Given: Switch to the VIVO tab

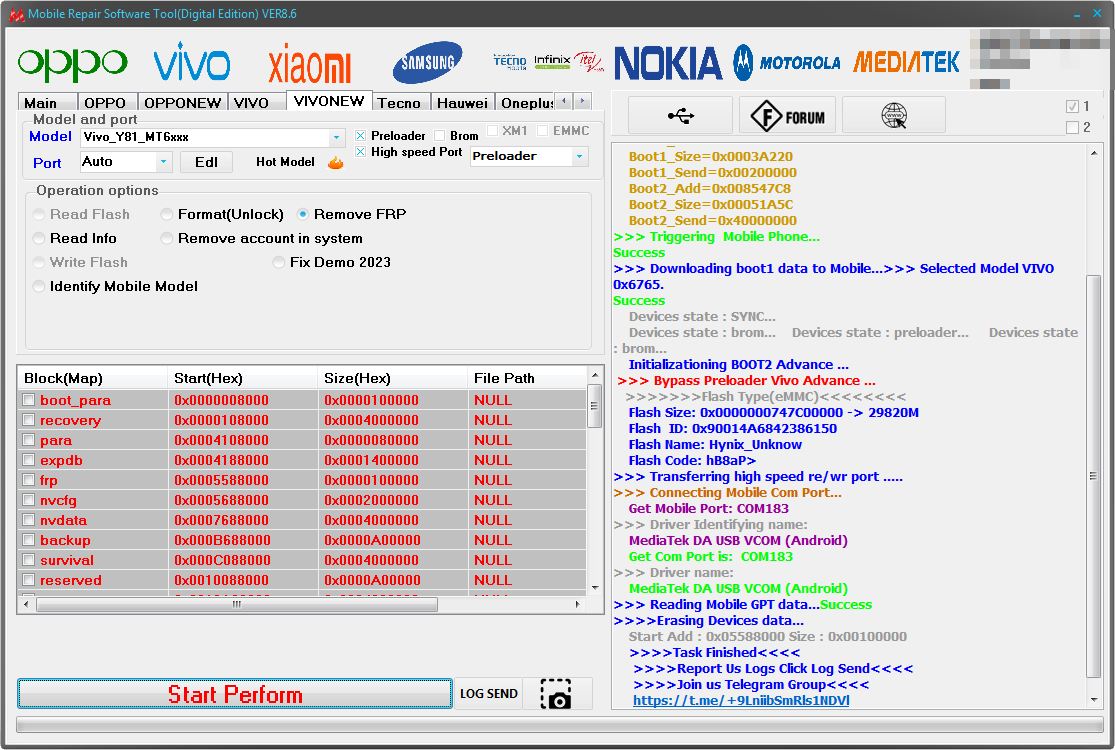Looking at the screenshot, I should (255, 103).
